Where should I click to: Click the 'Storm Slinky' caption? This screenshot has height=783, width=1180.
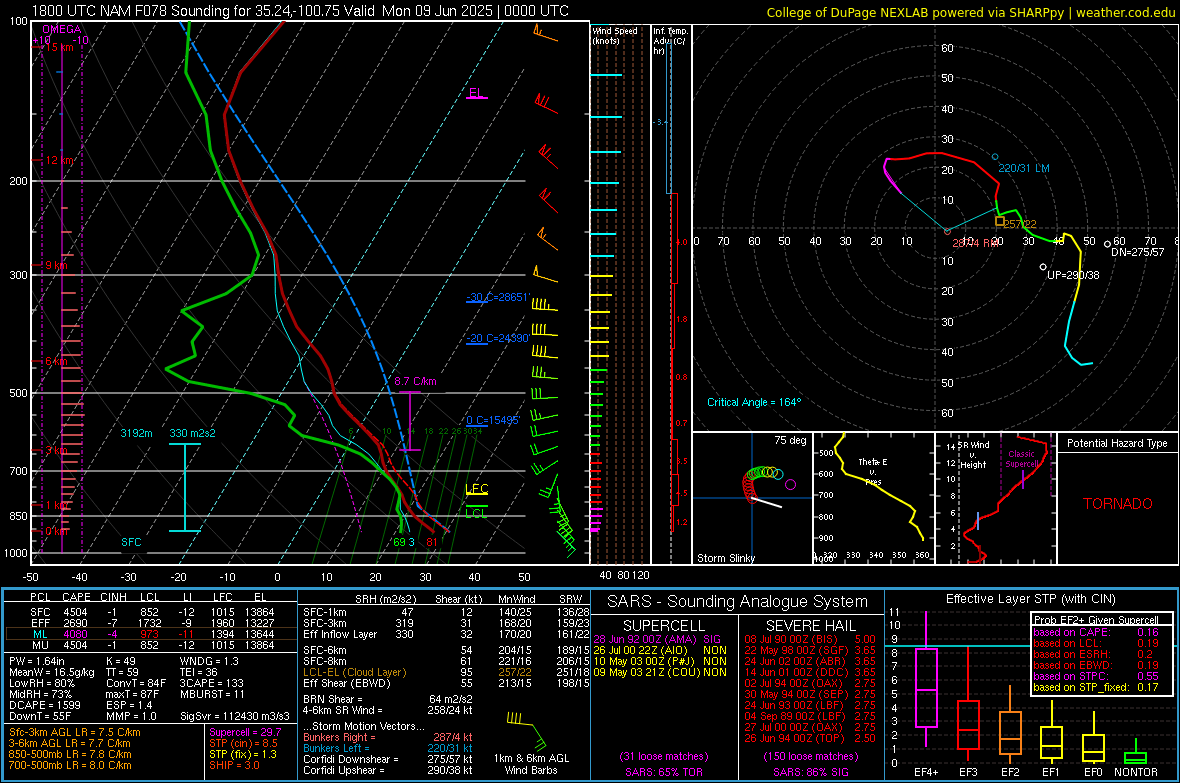(x=726, y=558)
